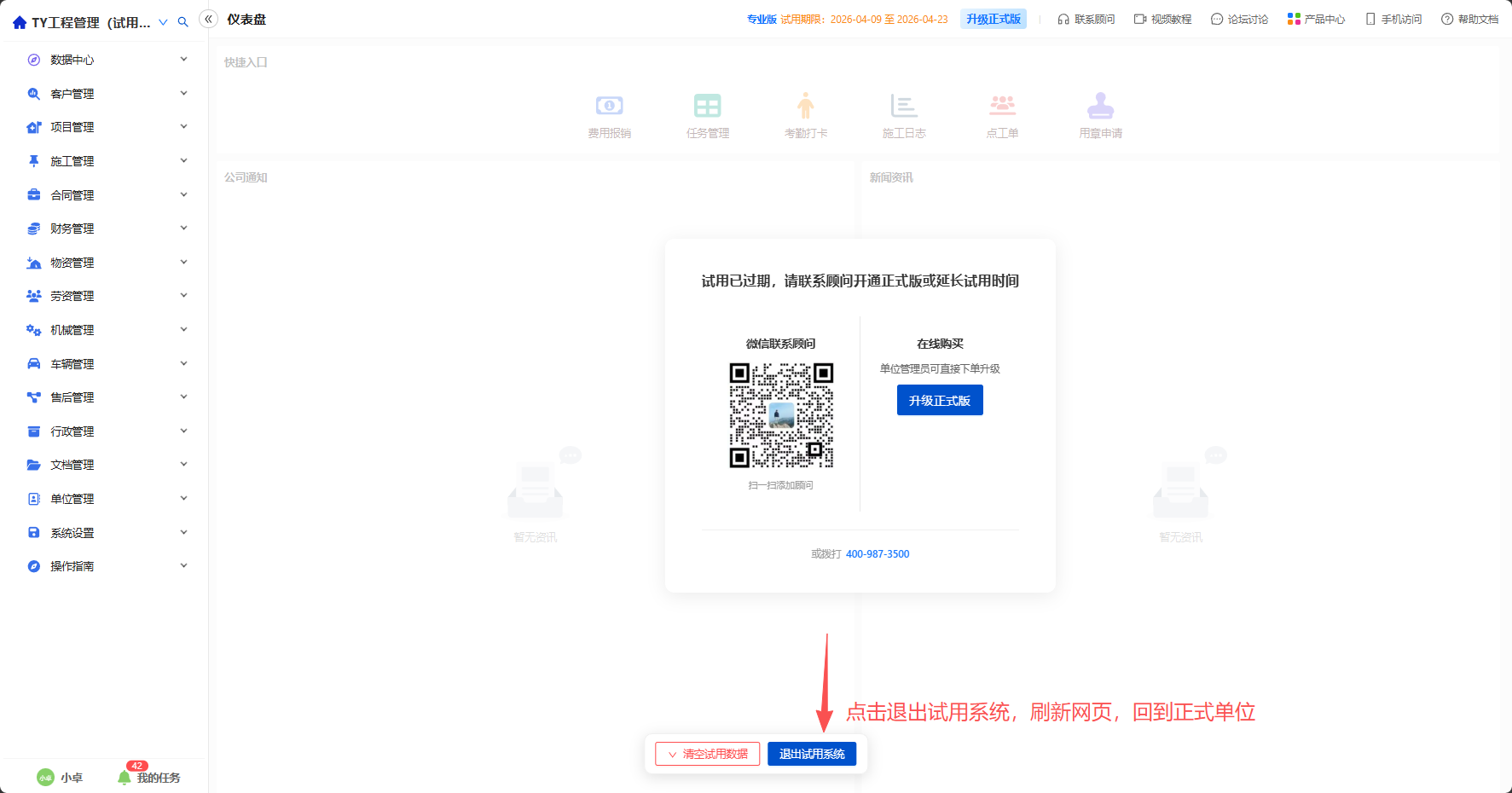Expand the 物资管理 chevron

pos(183,263)
